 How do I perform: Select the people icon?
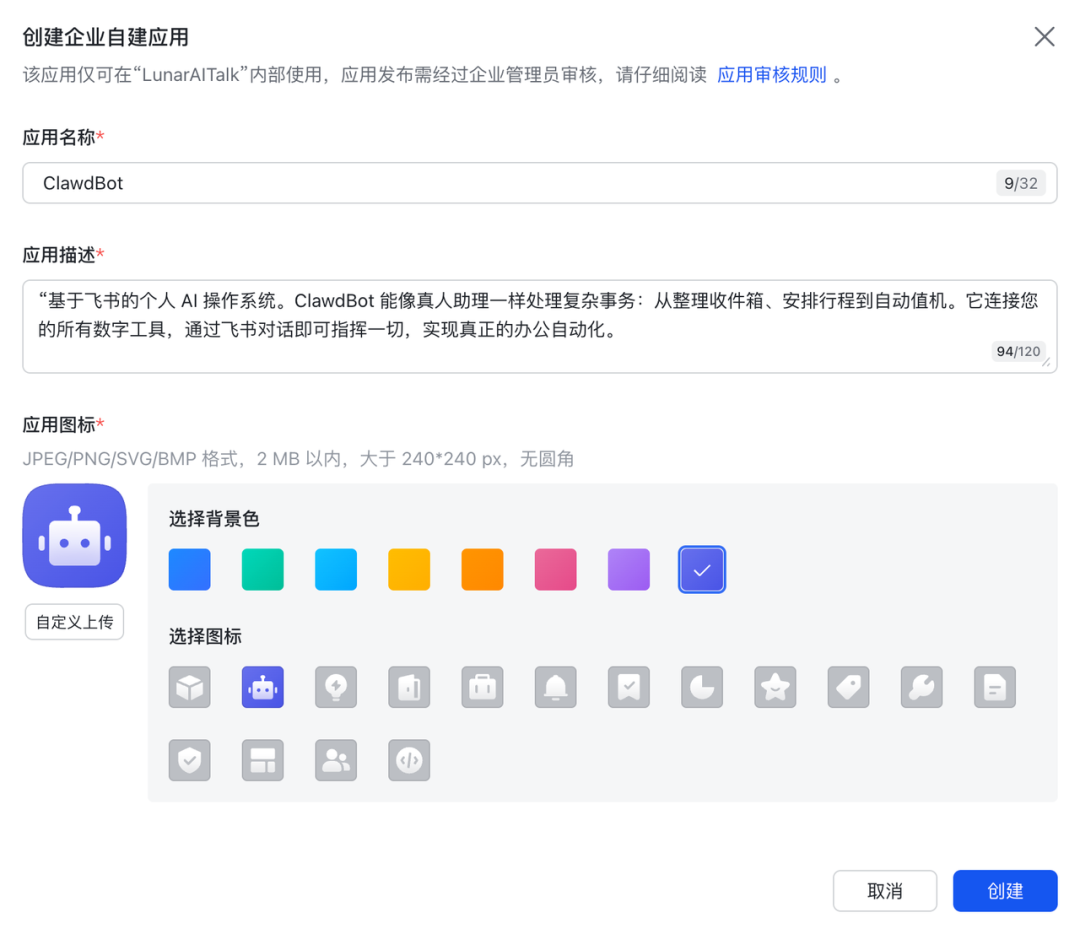point(335,760)
